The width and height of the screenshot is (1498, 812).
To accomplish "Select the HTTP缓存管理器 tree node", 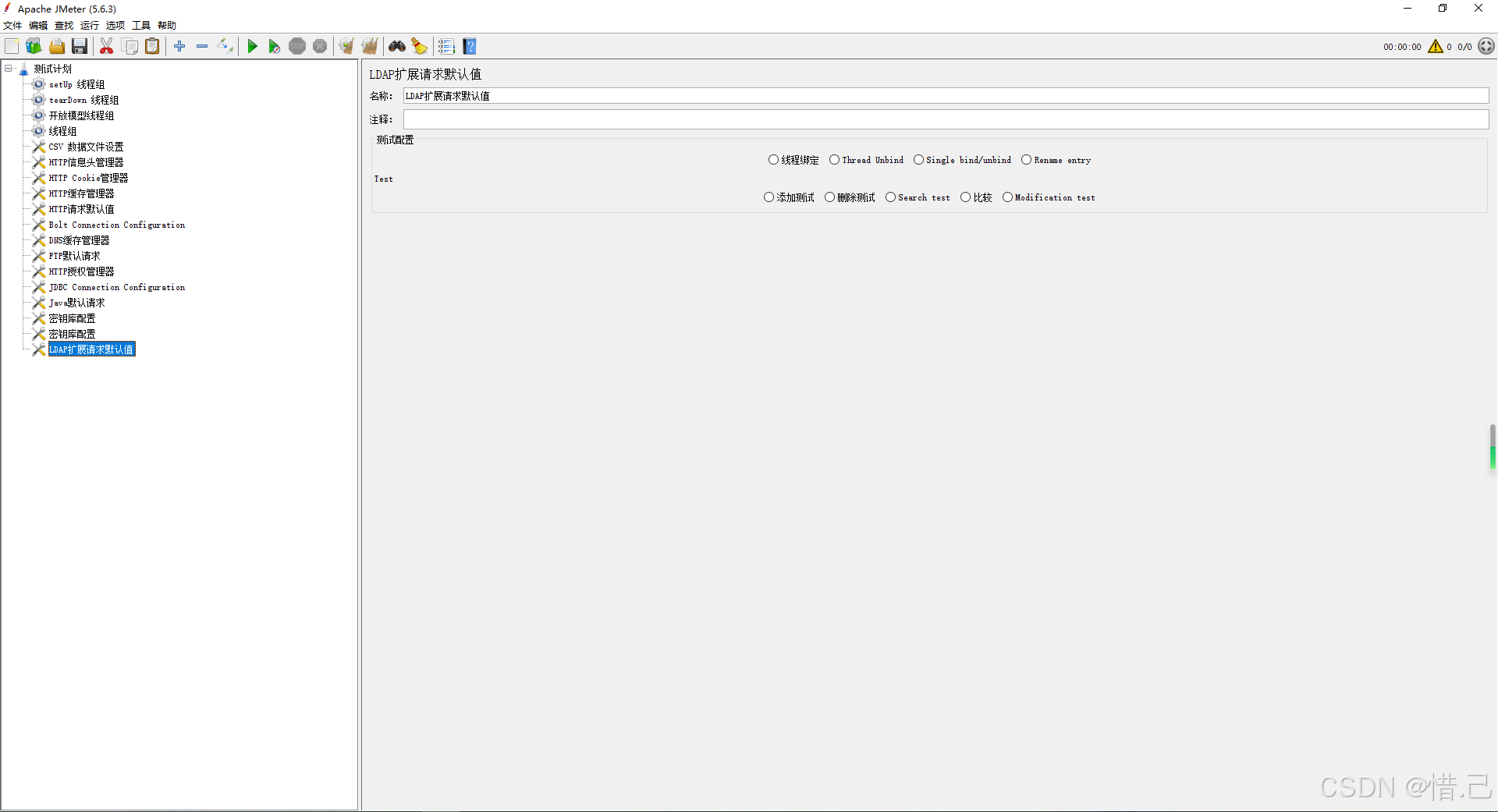I will (x=81, y=193).
